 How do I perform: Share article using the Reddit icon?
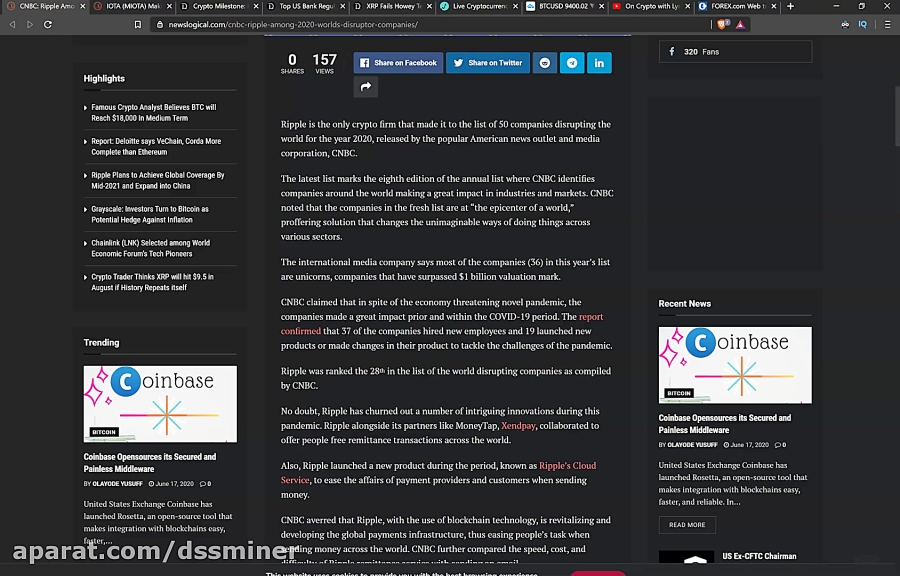pos(544,62)
